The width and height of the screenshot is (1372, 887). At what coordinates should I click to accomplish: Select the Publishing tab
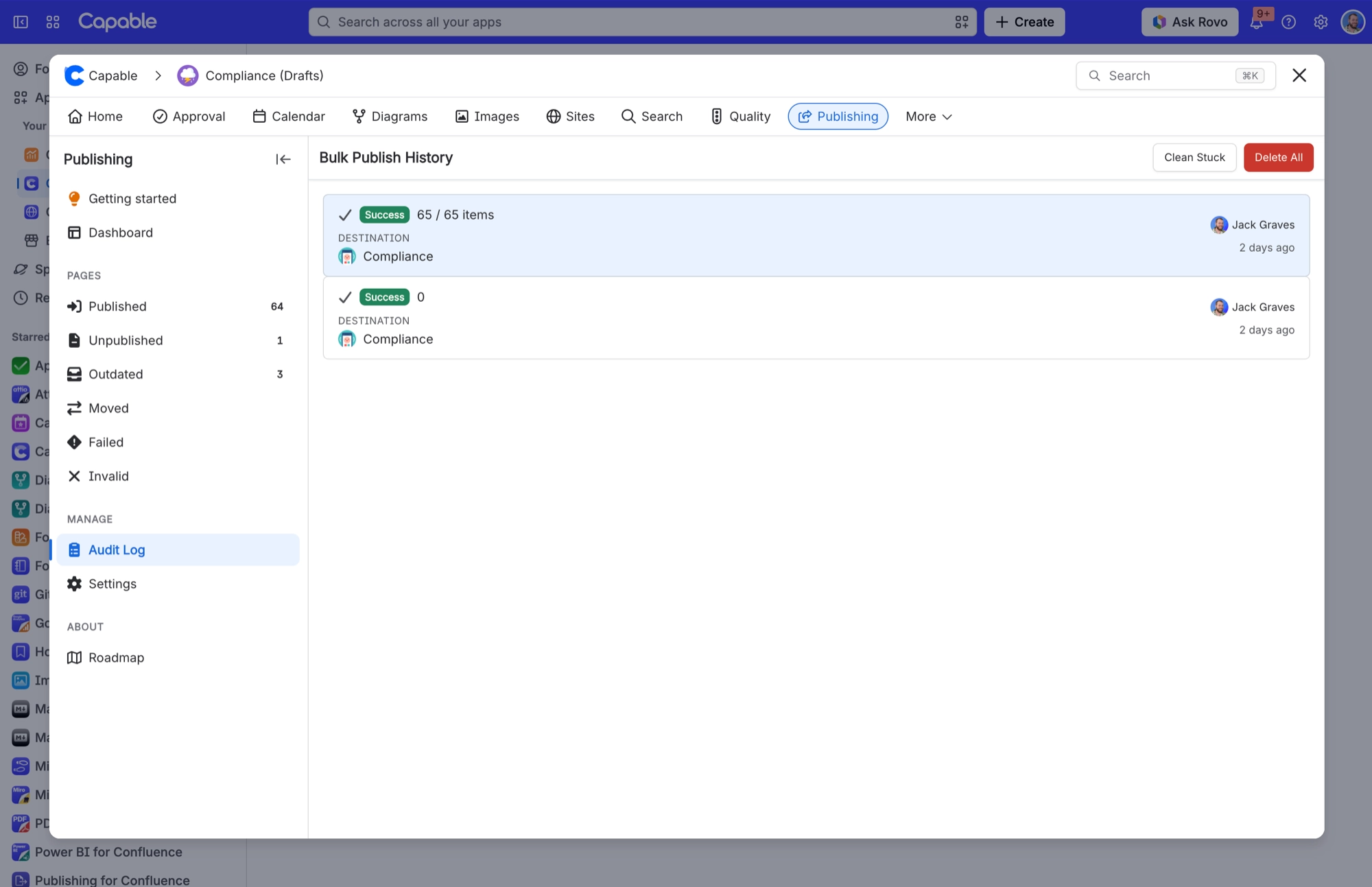[838, 117]
